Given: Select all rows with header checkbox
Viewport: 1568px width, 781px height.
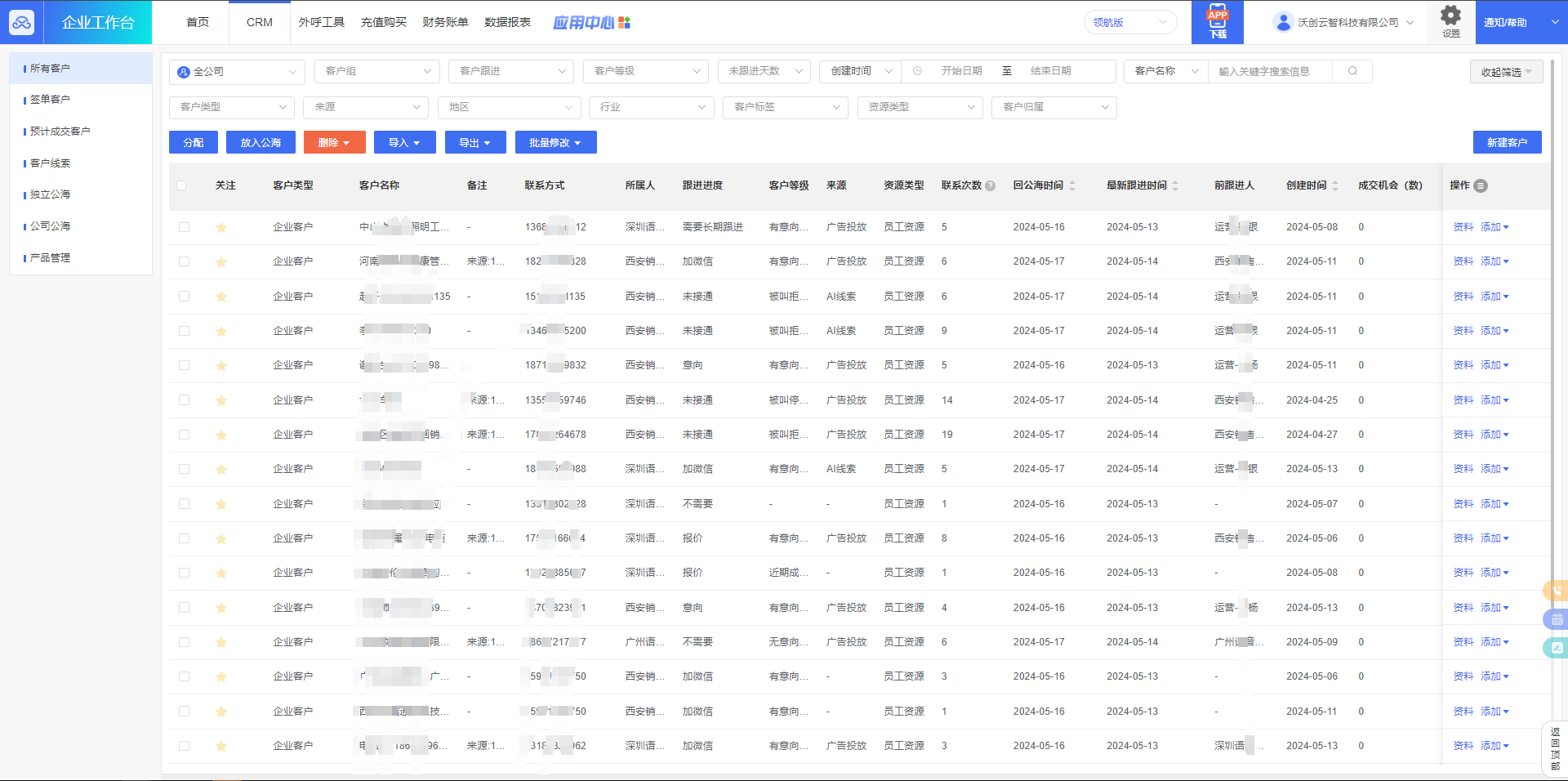Looking at the screenshot, I should pos(181,185).
